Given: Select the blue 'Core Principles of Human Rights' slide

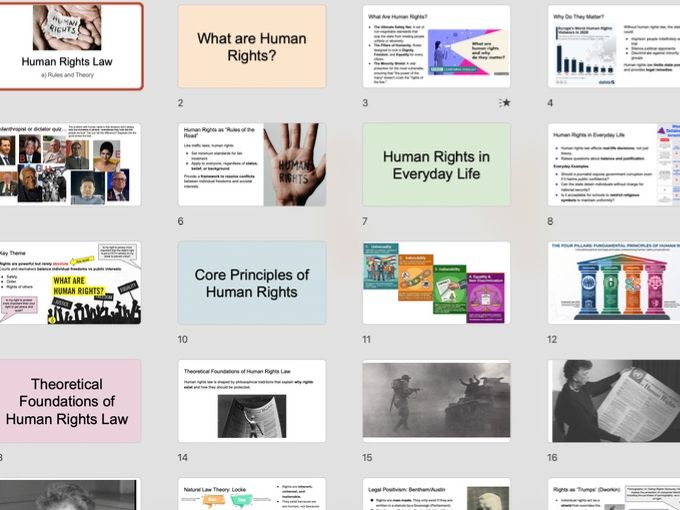Looking at the screenshot, I should (x=252, y=283).
